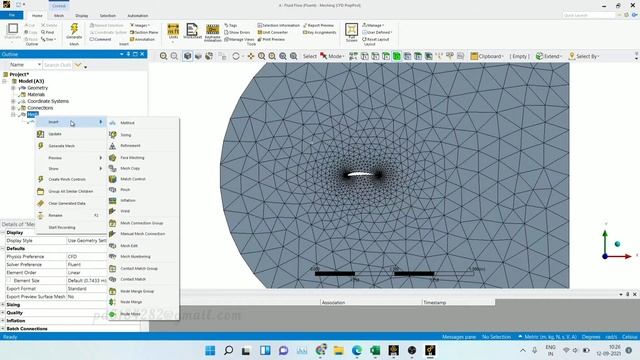640x360 pixels.
Task: Open the Select By dropdown
Action: click(x=584, y=56)
